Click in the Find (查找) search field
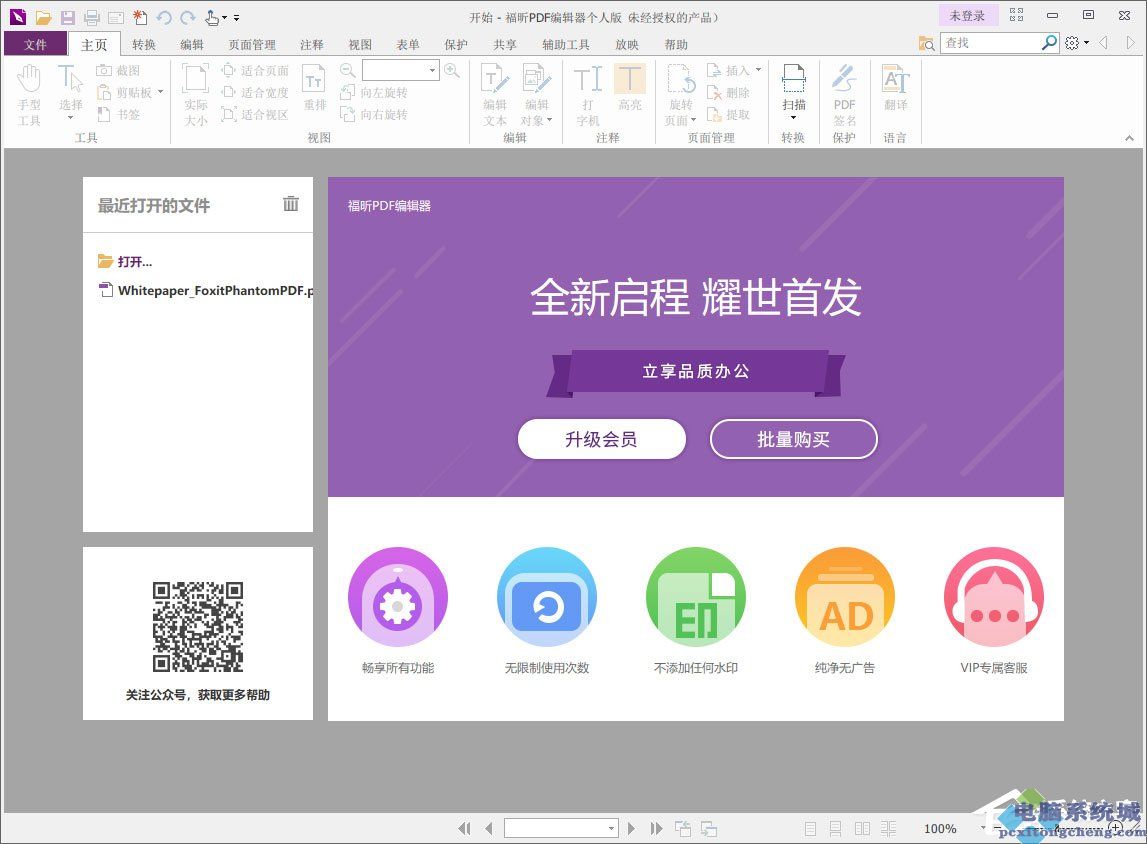1147x844 pixels. [x=990, y=42]
